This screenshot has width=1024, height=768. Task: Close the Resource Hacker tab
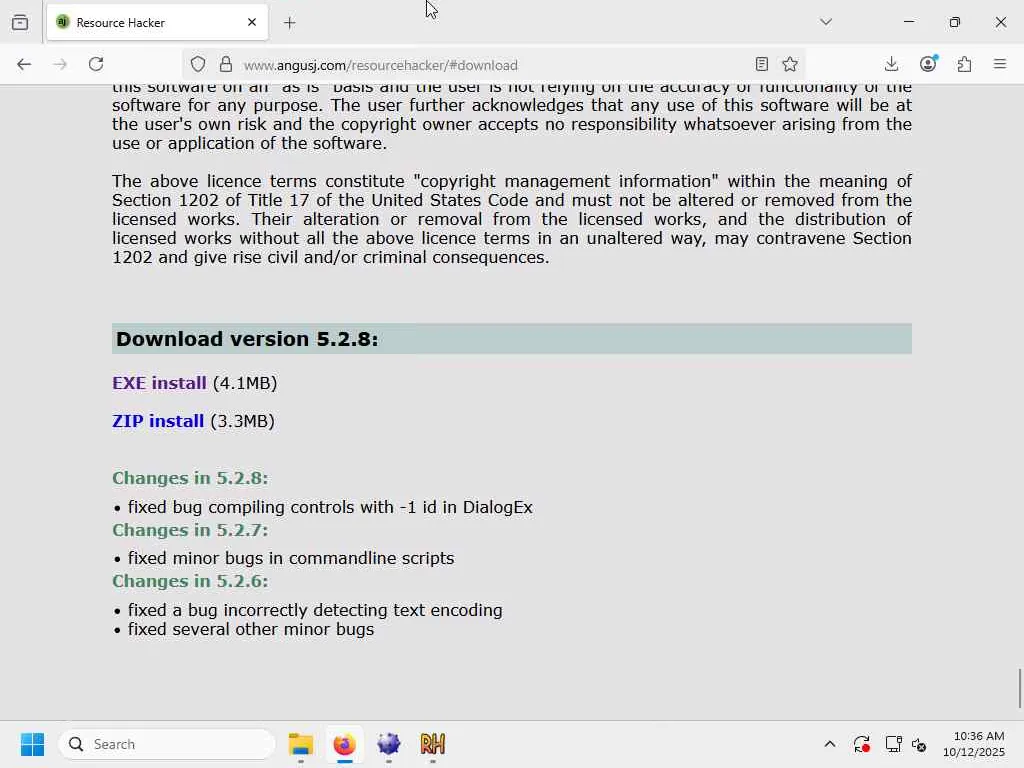pos(252,22)
